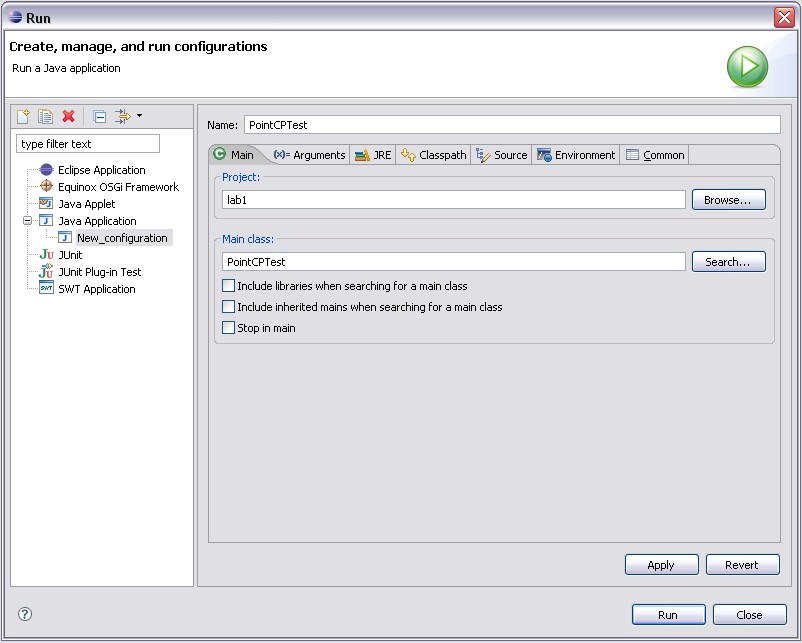
Task: Click the Name field containing PointCPTest
Action: 512,125
